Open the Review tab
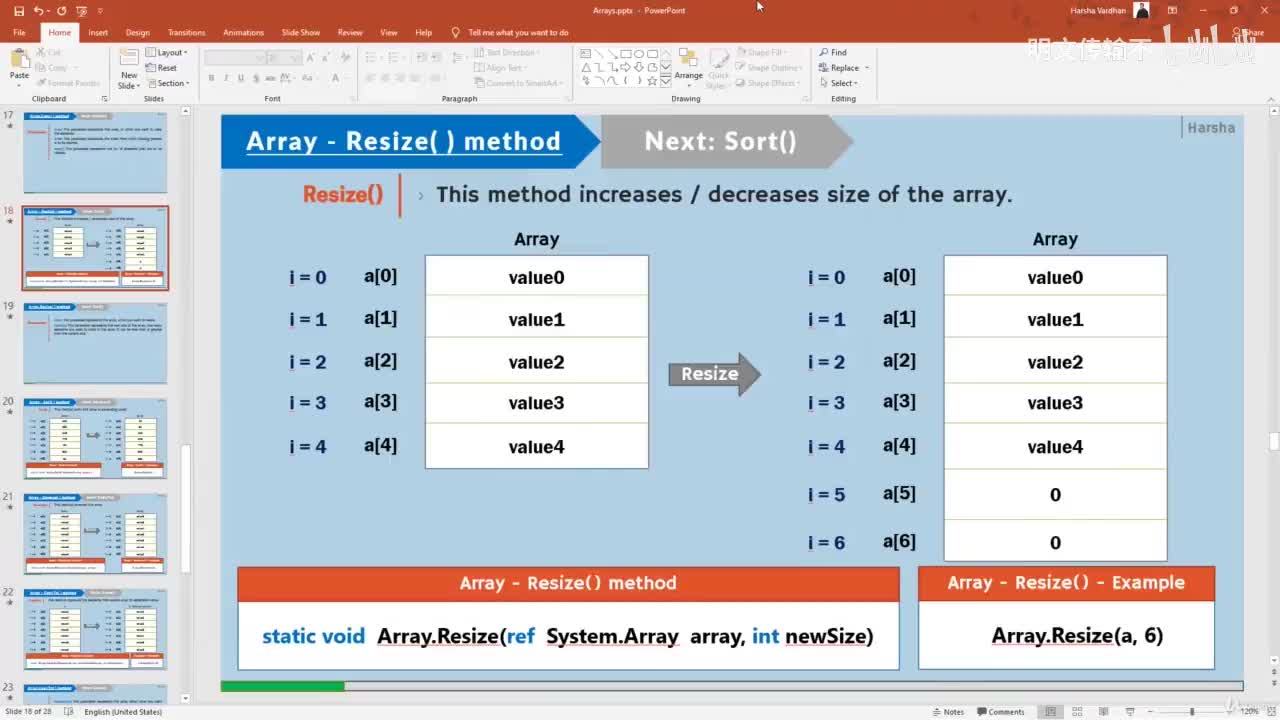 click(350, 32)
